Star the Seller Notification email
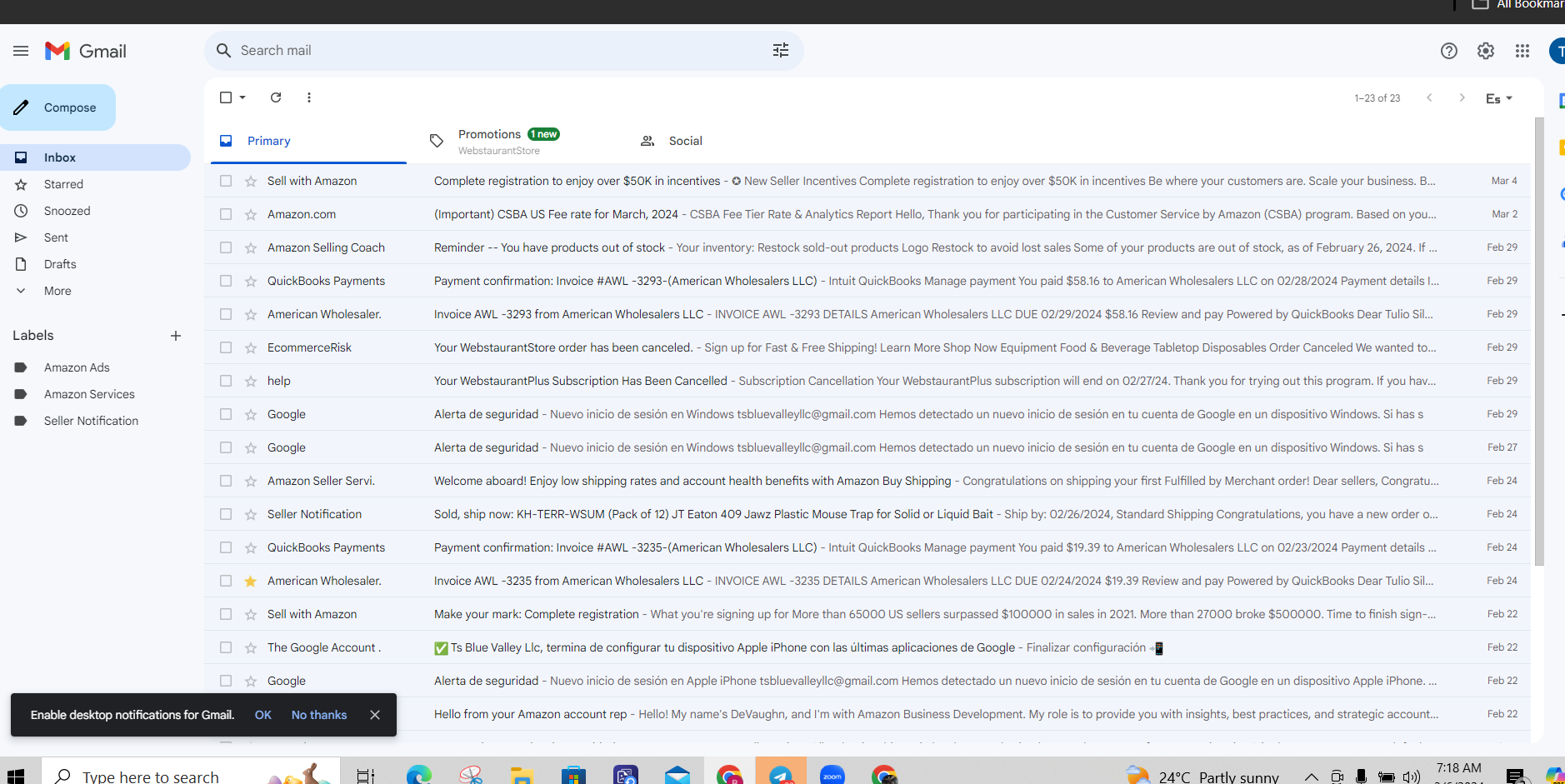Viewport: 1565px width, 784px height. pyautogui.click(x=250, y=514)
